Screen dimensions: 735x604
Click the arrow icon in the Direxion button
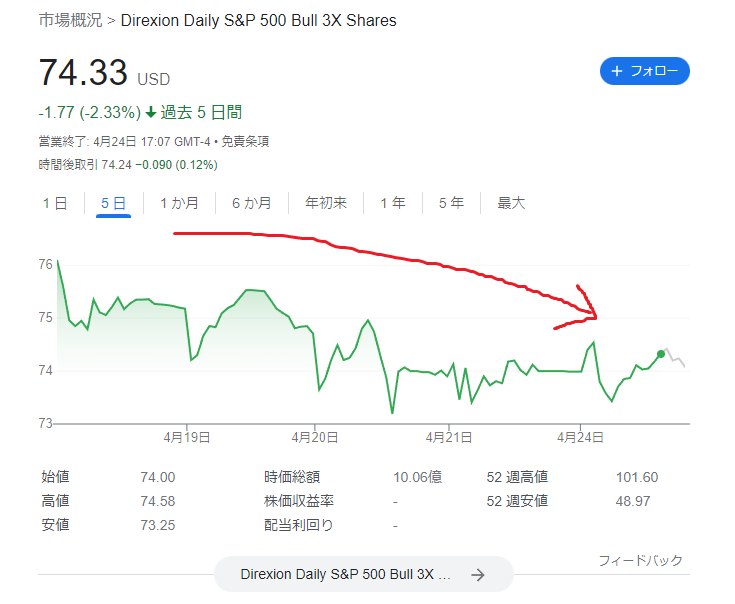click(x=478, y=574)
